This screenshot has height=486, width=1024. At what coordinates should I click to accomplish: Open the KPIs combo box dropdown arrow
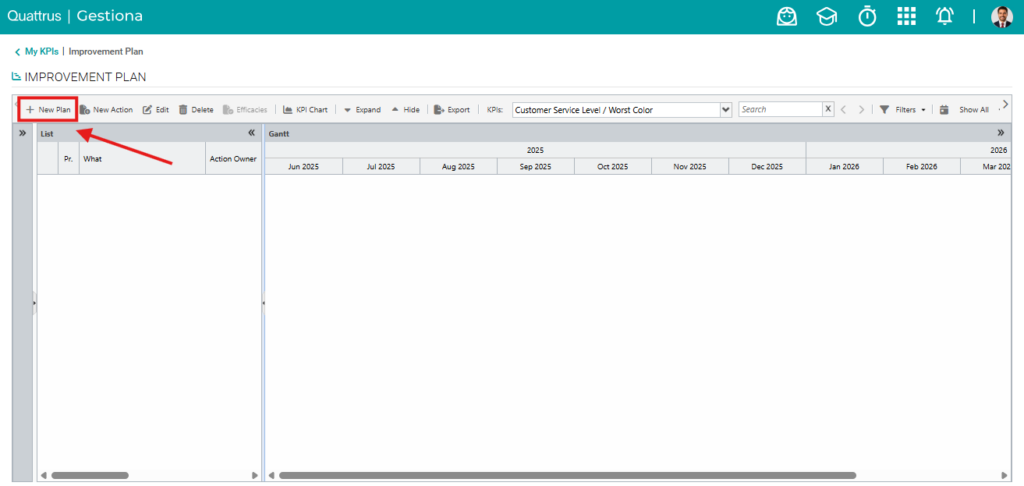click(x=726, y=110)
